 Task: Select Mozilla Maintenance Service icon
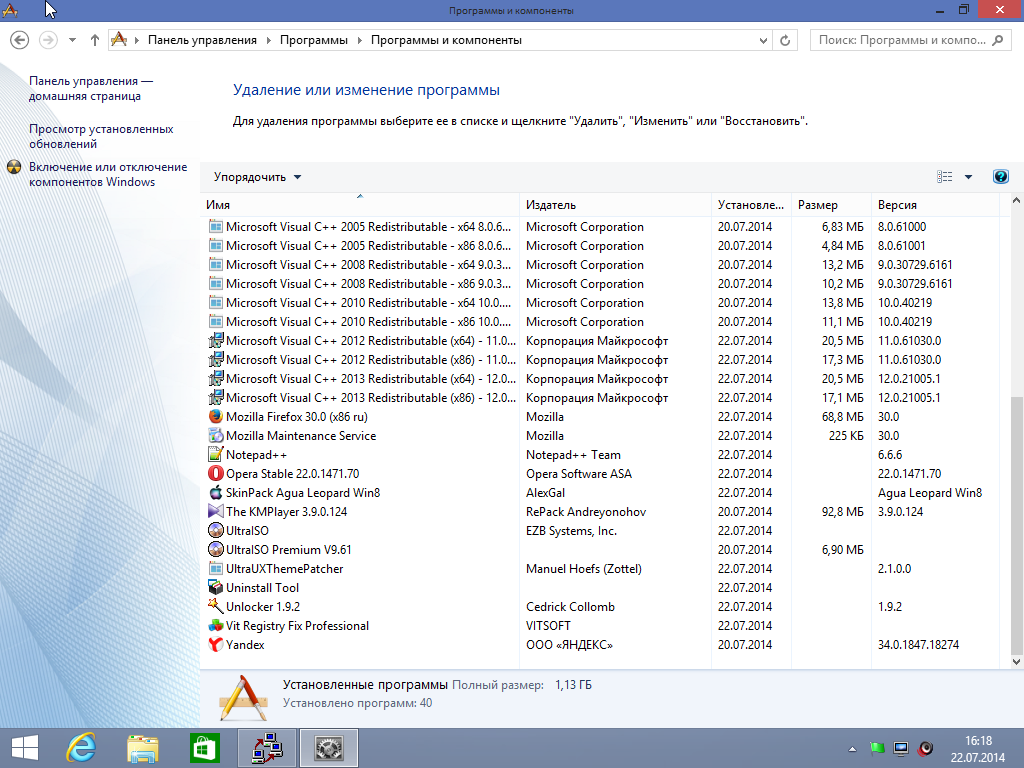[216, 436]
